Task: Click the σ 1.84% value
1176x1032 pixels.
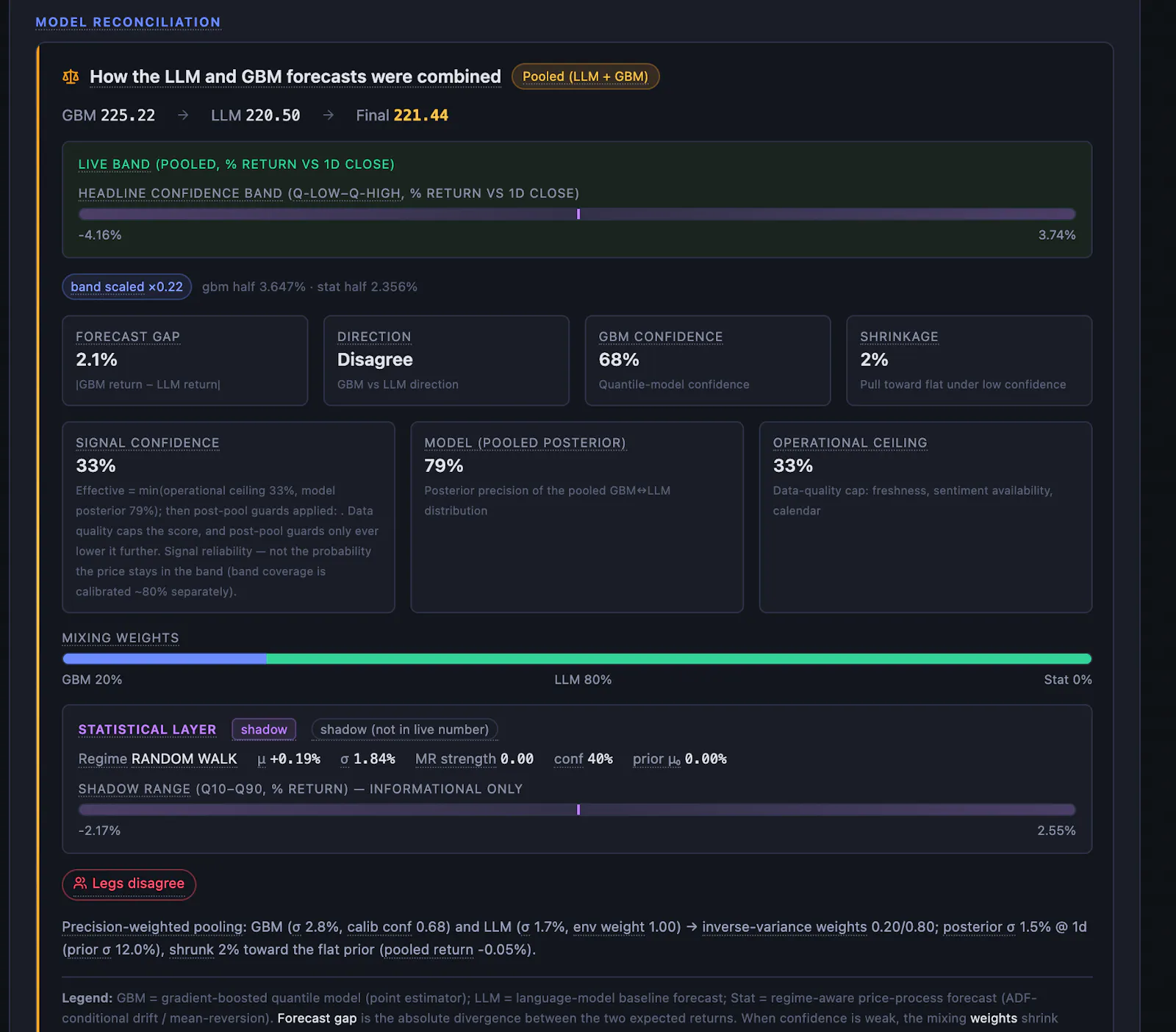Action: 367,759
